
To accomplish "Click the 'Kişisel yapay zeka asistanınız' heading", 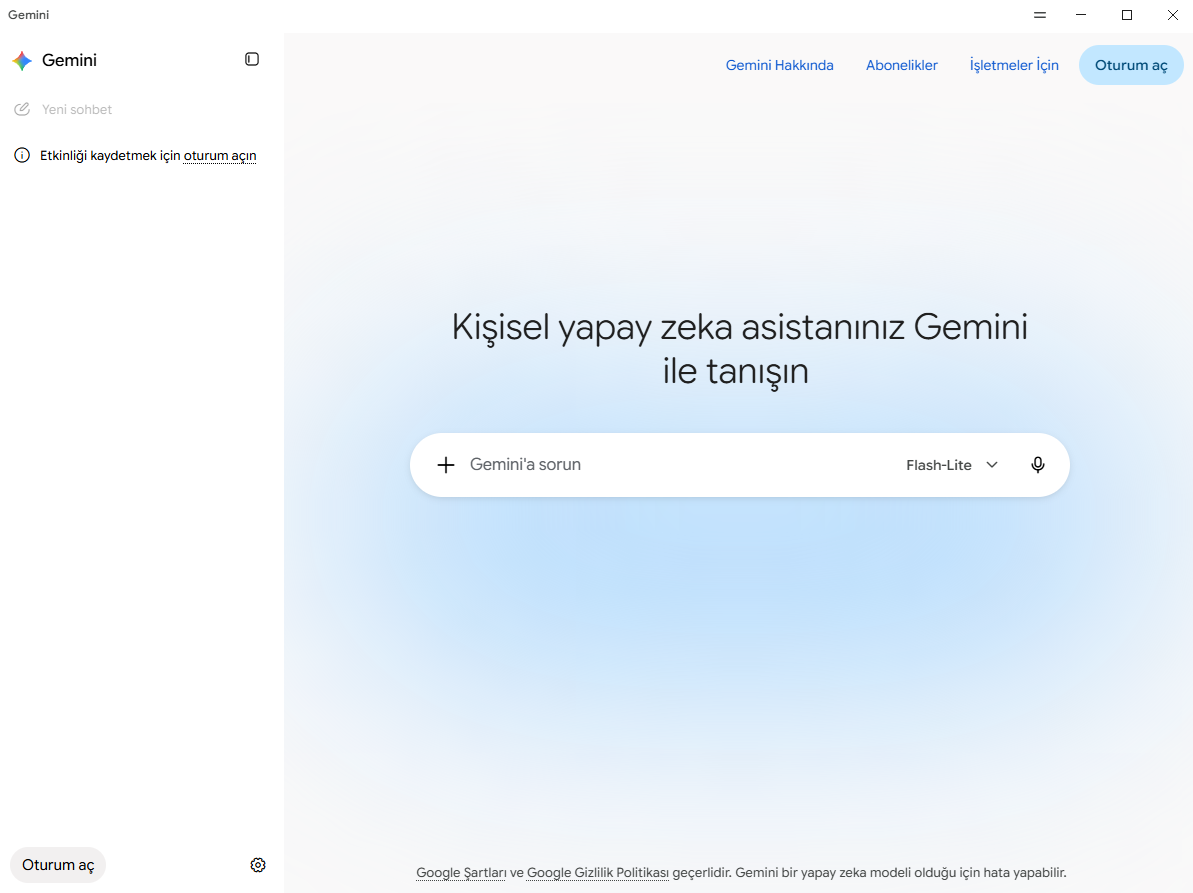I will (x=740, y=349).
